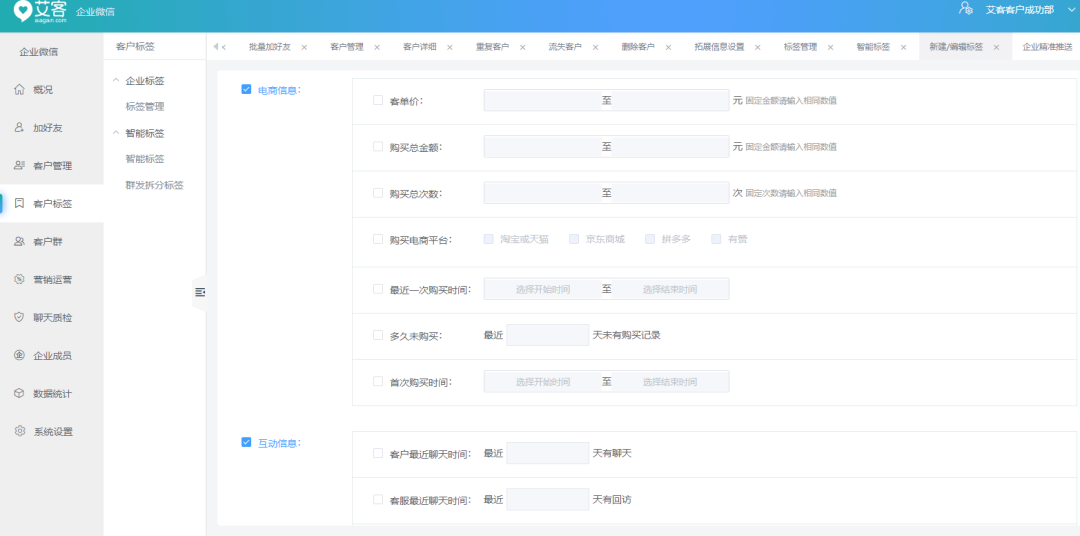Screen dimensions: 1080x536
Task: Click the 客户最近聊天时间 days input
Action: click(x=548, y=453)
